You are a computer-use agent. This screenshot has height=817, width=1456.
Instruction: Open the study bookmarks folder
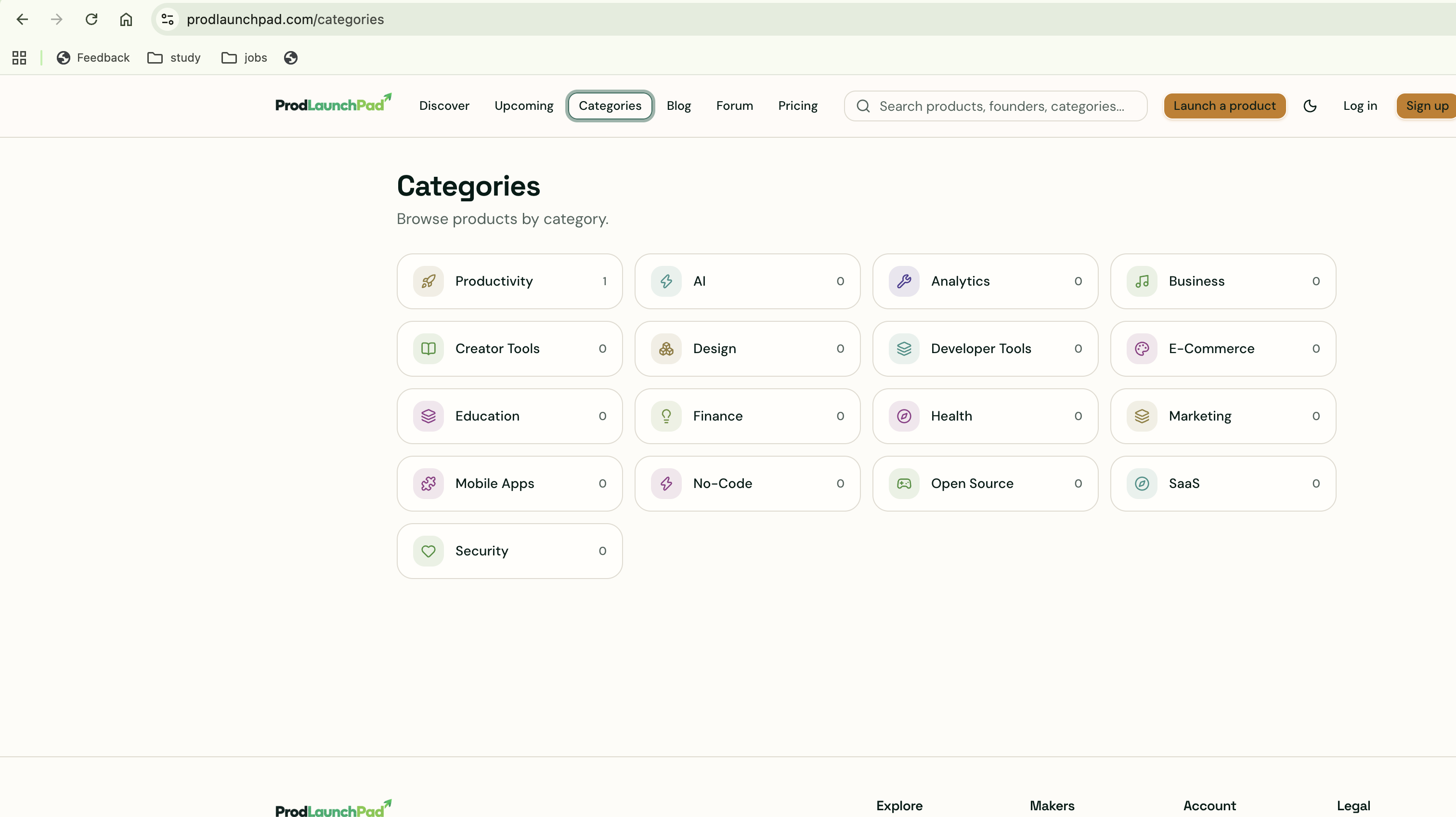click(x=174, y=58)
